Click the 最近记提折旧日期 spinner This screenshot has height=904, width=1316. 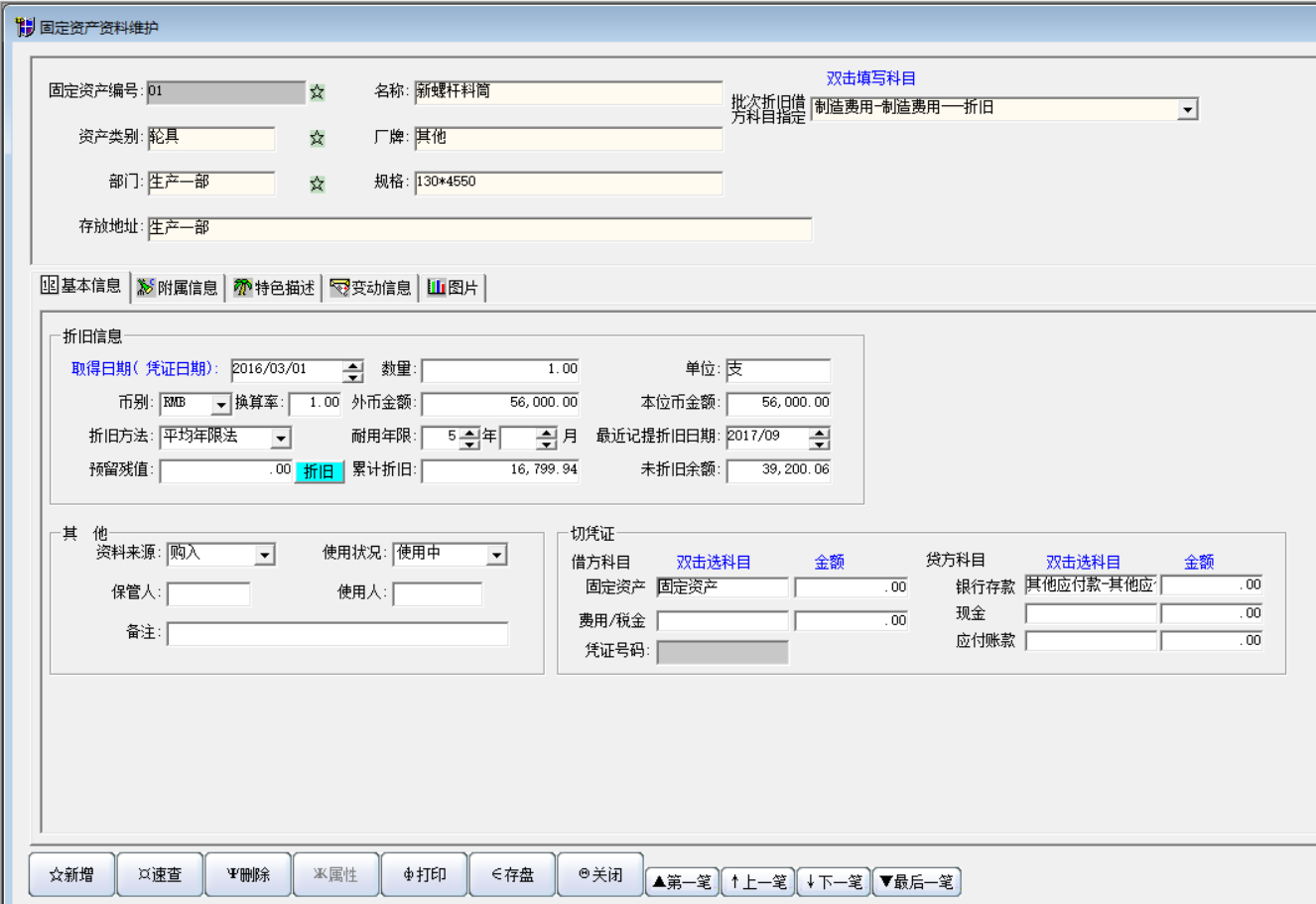pos(819,438)
